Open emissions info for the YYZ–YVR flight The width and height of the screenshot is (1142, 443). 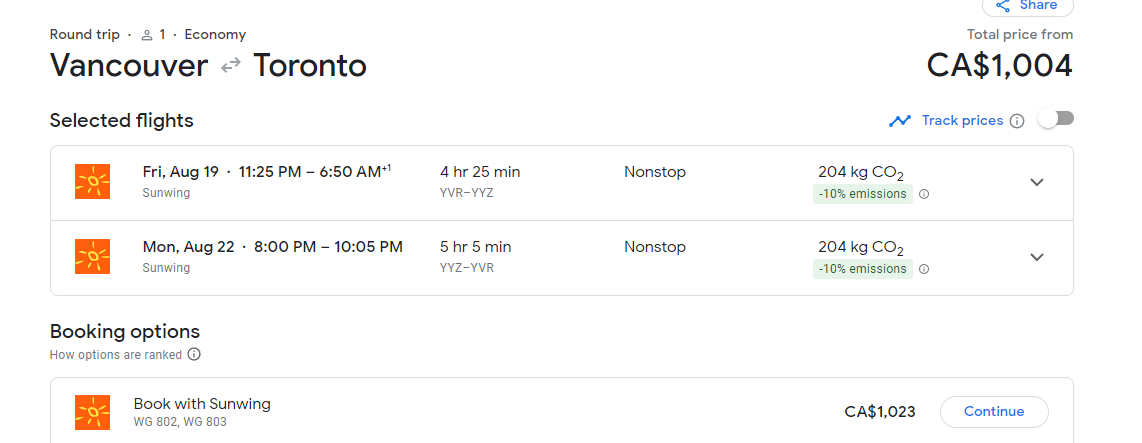click(924, 269)
